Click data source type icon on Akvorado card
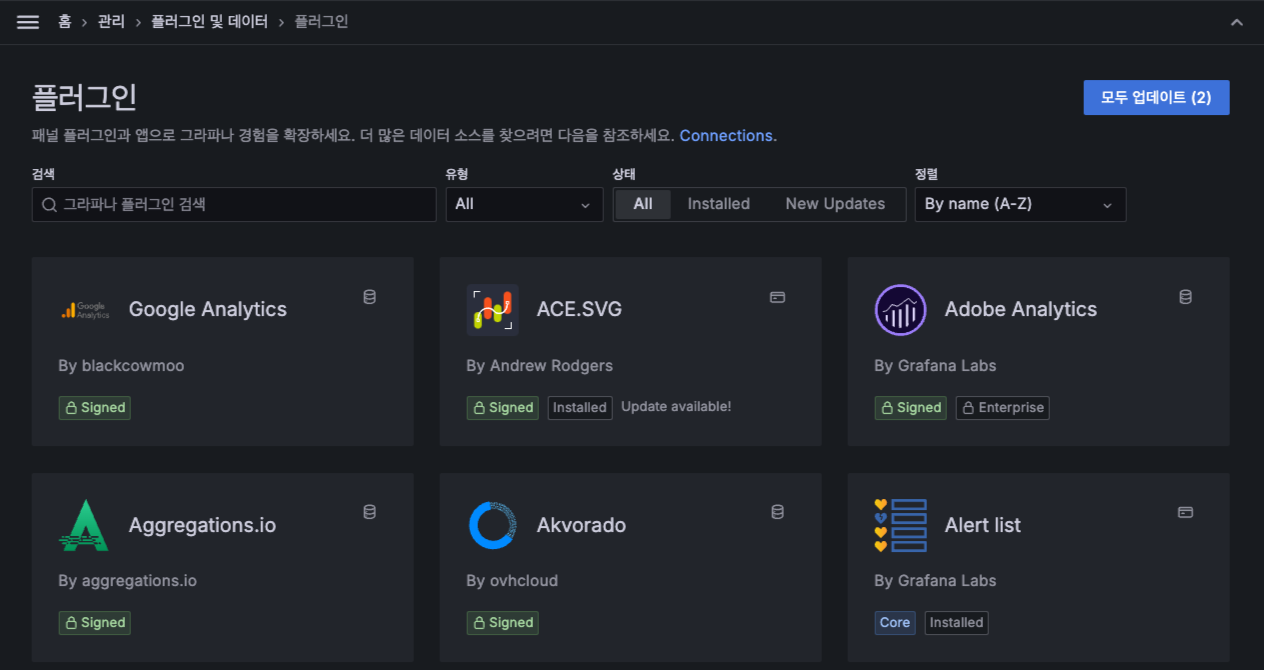The width and height of the screenshot is (1264, 670). click(777, 512)
